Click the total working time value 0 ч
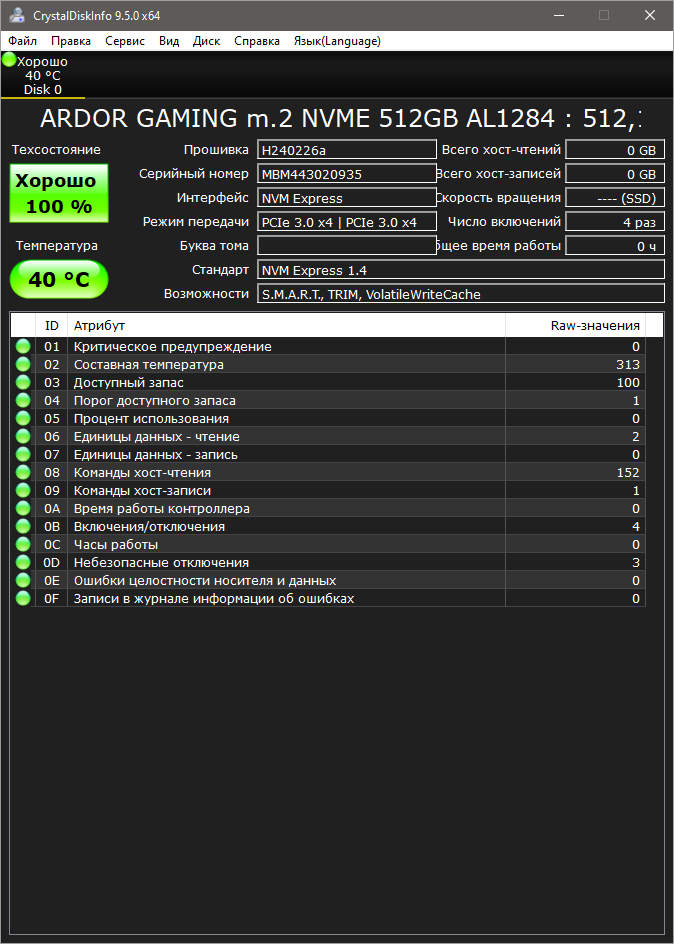The image size is (674, 944). point(615,246)
